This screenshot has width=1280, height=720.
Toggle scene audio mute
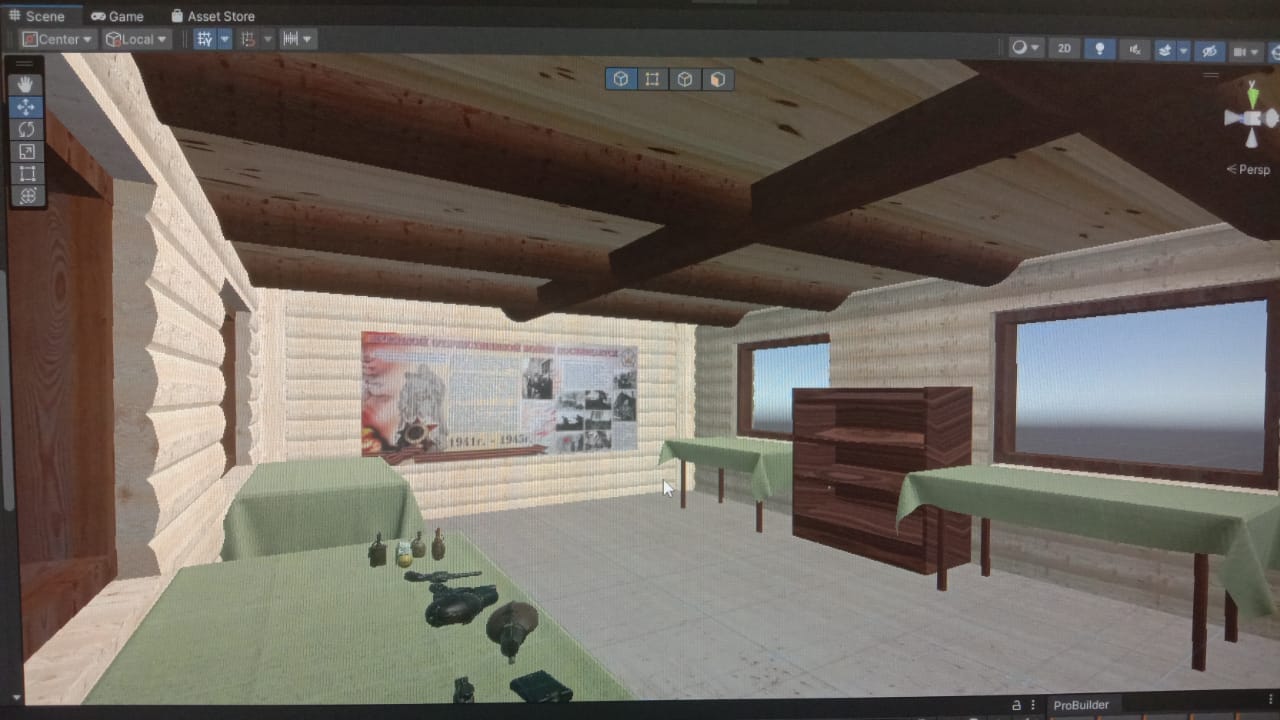pyautogui.click(x=1134, y=49)
